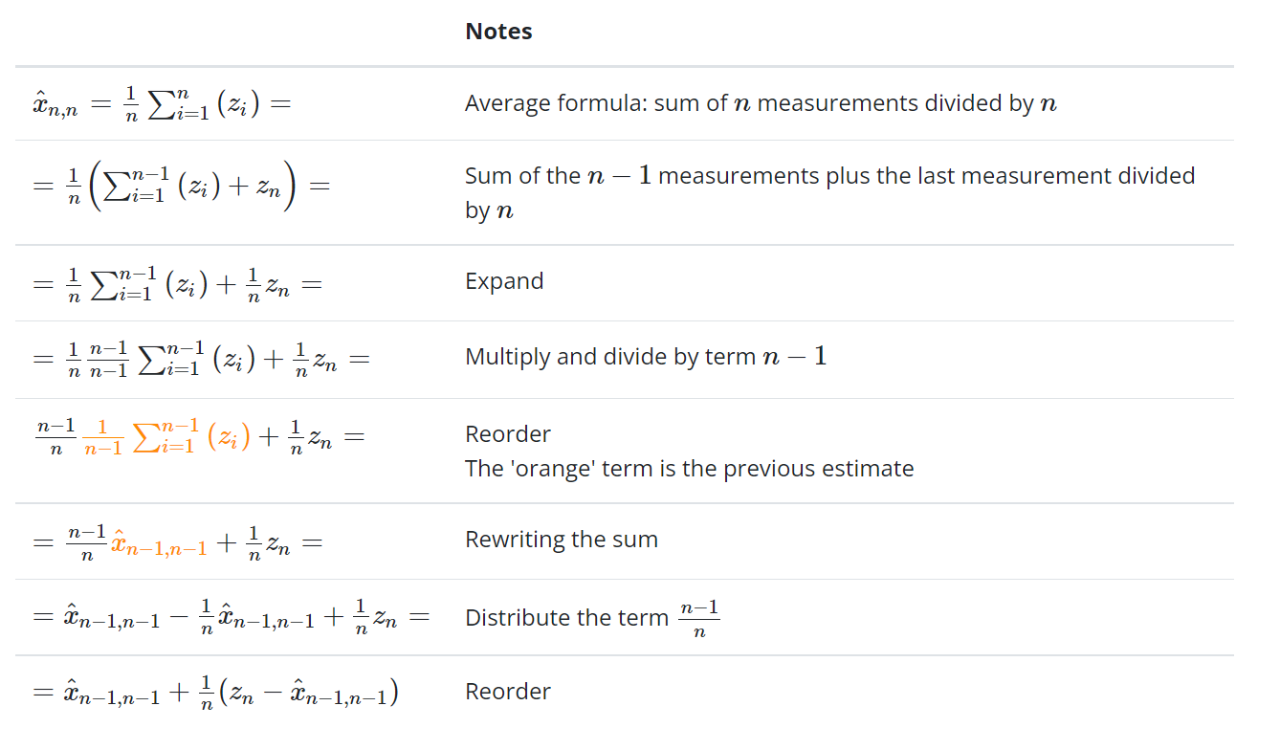Viewport: 1280px width, 743px height.
Task: Click the Notes column header
Action: (x=498, y=32)
